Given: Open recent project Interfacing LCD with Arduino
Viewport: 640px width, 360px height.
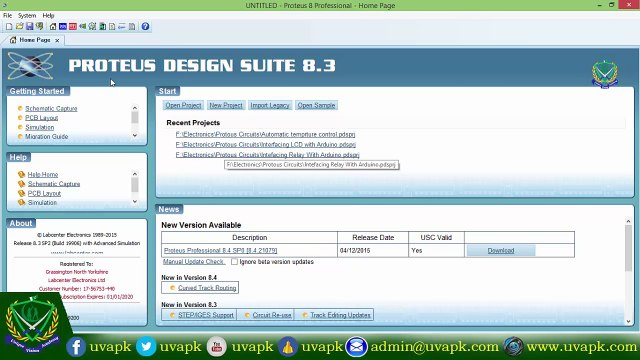Looking at the screenshot, I should [266, 144].
